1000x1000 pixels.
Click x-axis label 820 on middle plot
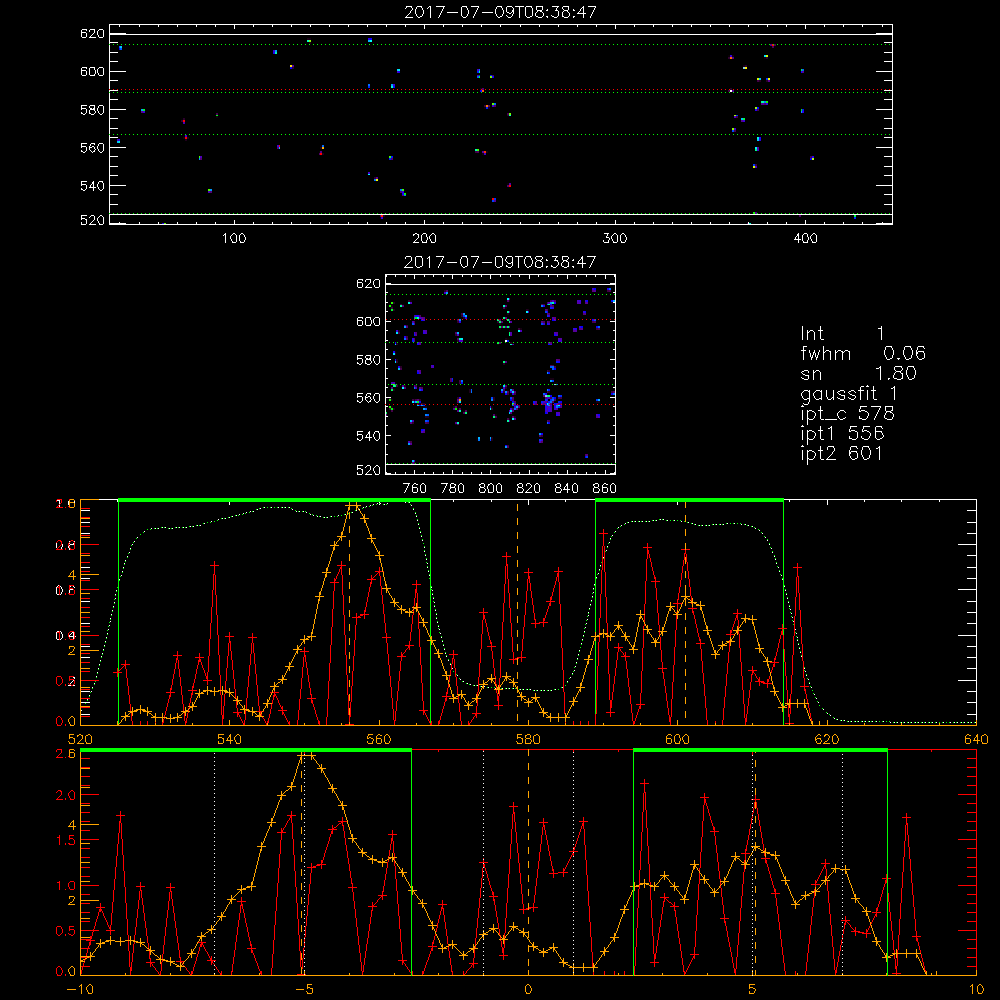pos(529,489)
